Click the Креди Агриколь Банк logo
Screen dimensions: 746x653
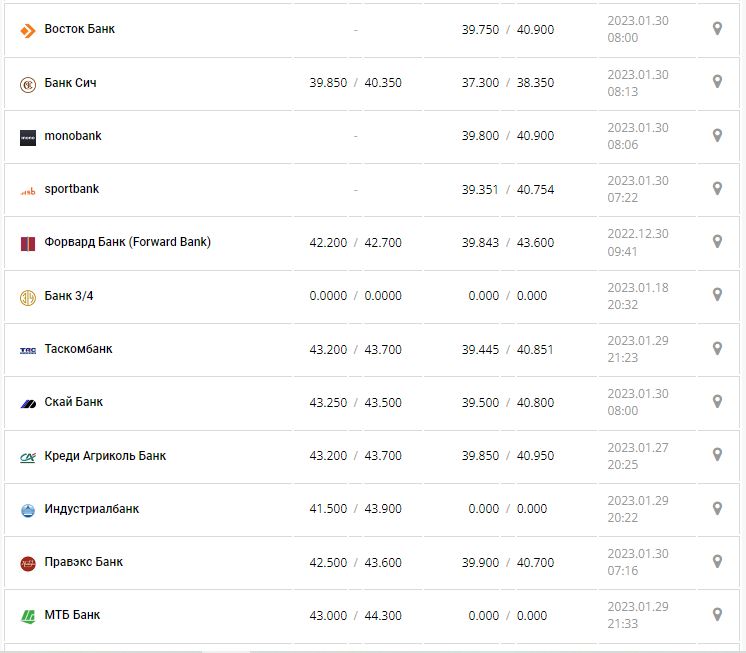(28, 457)
